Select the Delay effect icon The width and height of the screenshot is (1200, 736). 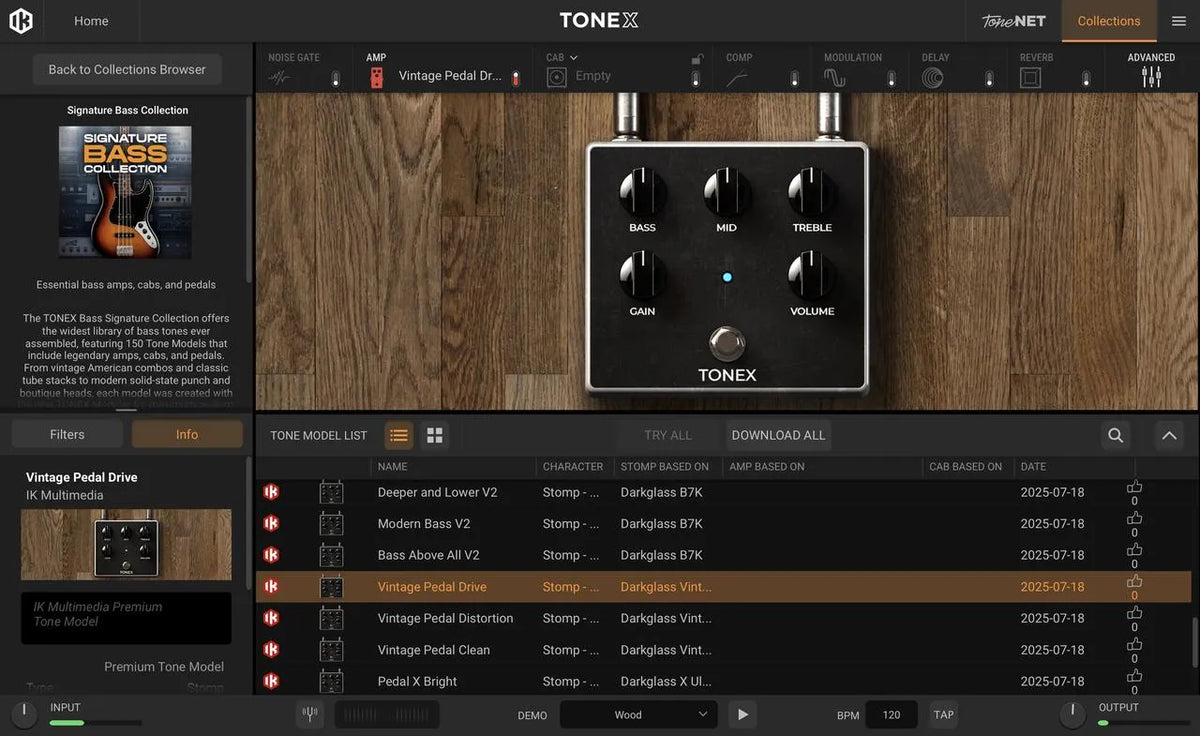933,75
